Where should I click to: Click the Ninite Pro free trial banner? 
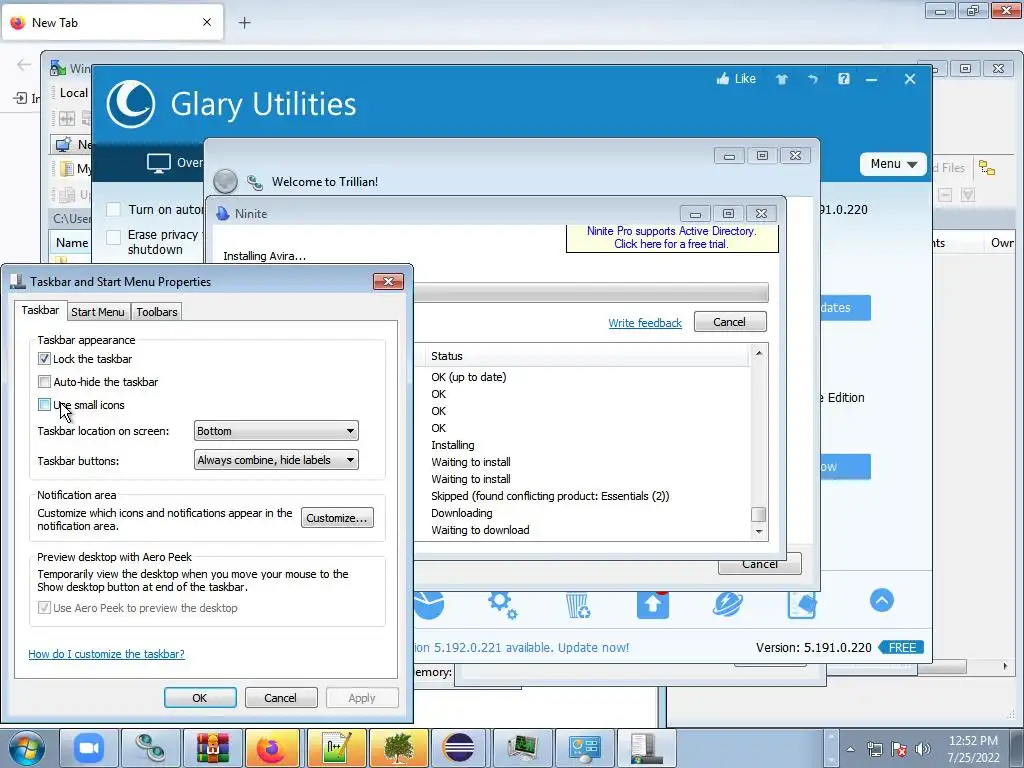(672, 238)
